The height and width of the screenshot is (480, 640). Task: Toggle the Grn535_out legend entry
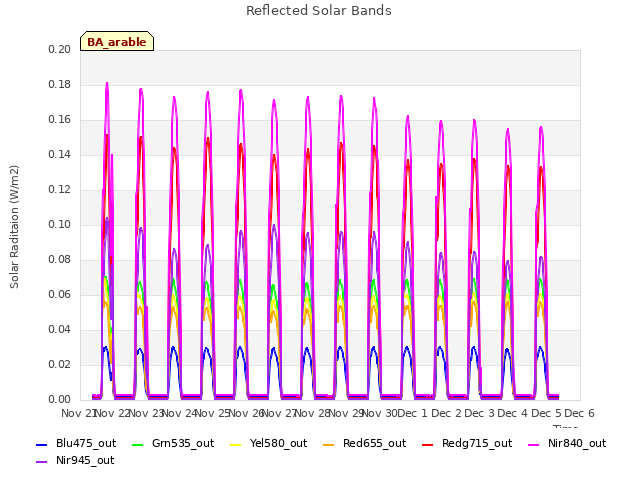pos(173,443)
